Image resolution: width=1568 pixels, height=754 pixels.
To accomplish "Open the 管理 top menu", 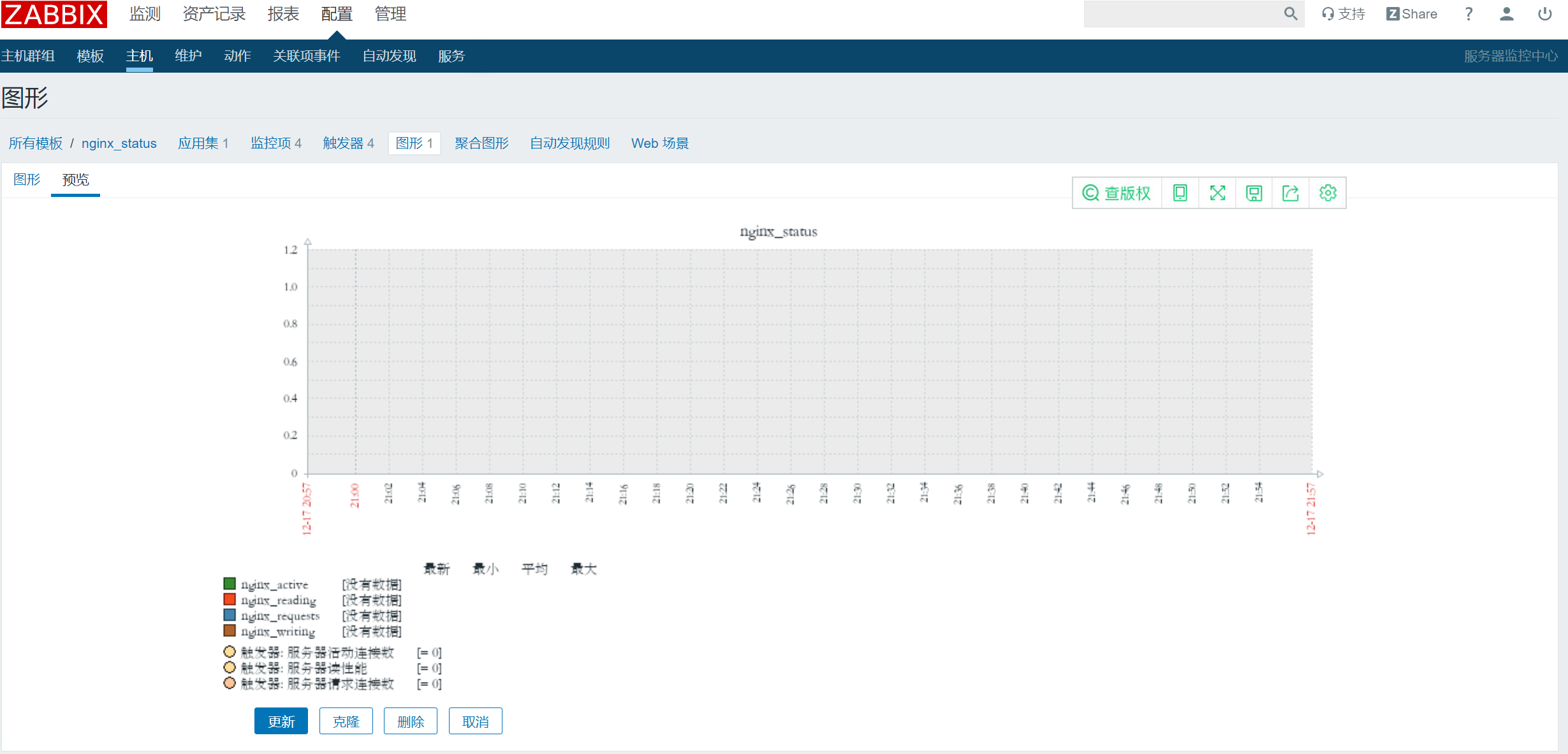I will coord(390,14).
